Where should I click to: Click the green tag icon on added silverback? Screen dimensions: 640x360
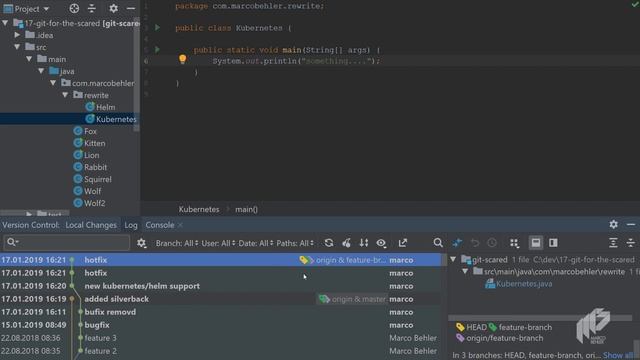pos(324,299)
